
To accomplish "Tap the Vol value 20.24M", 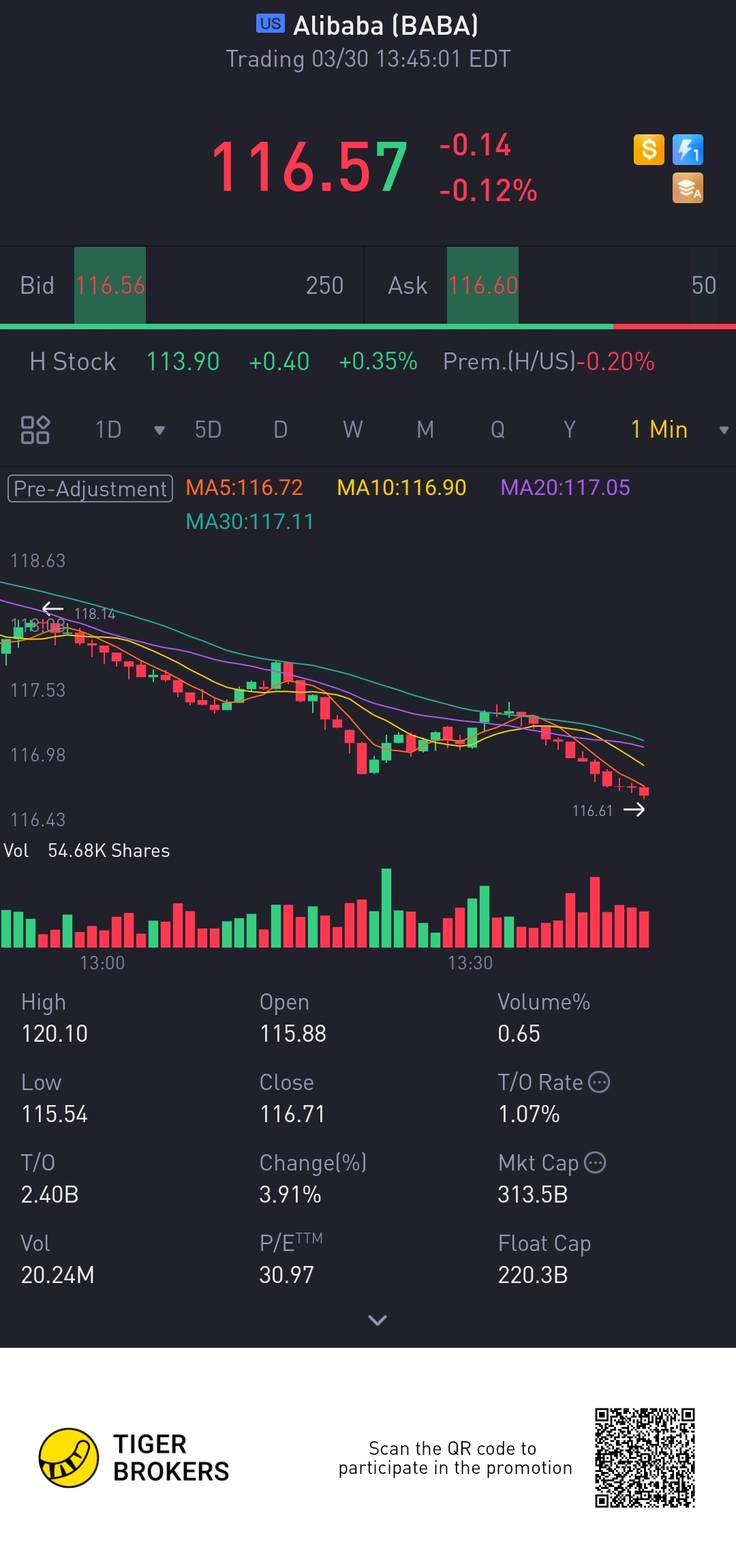I will (58, 1275).
